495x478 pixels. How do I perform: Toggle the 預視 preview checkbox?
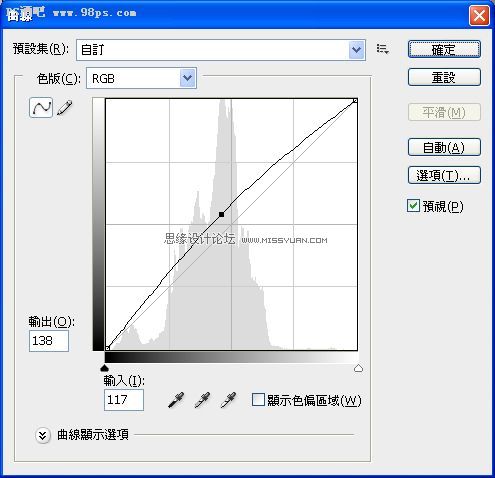coord(413,206)
